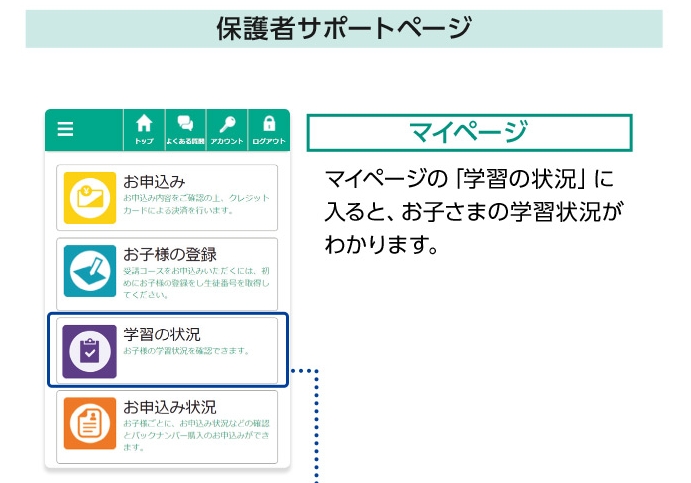691x483 pixels.
Task: Click the student number description under お子様の登録
Action: coord(196,281)
